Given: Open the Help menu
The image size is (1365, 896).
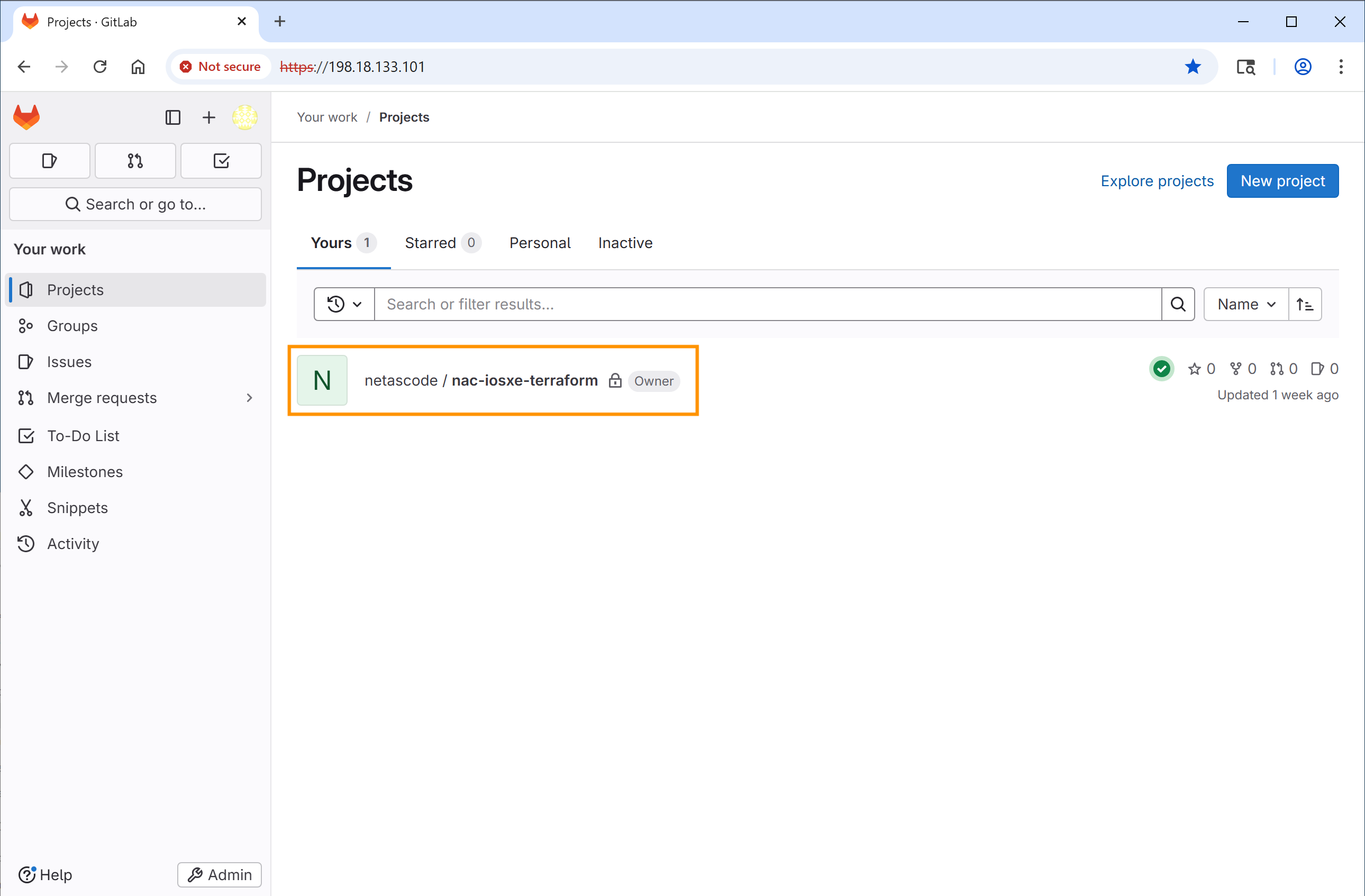Looking at the screenshot, I should click(46, 875).
